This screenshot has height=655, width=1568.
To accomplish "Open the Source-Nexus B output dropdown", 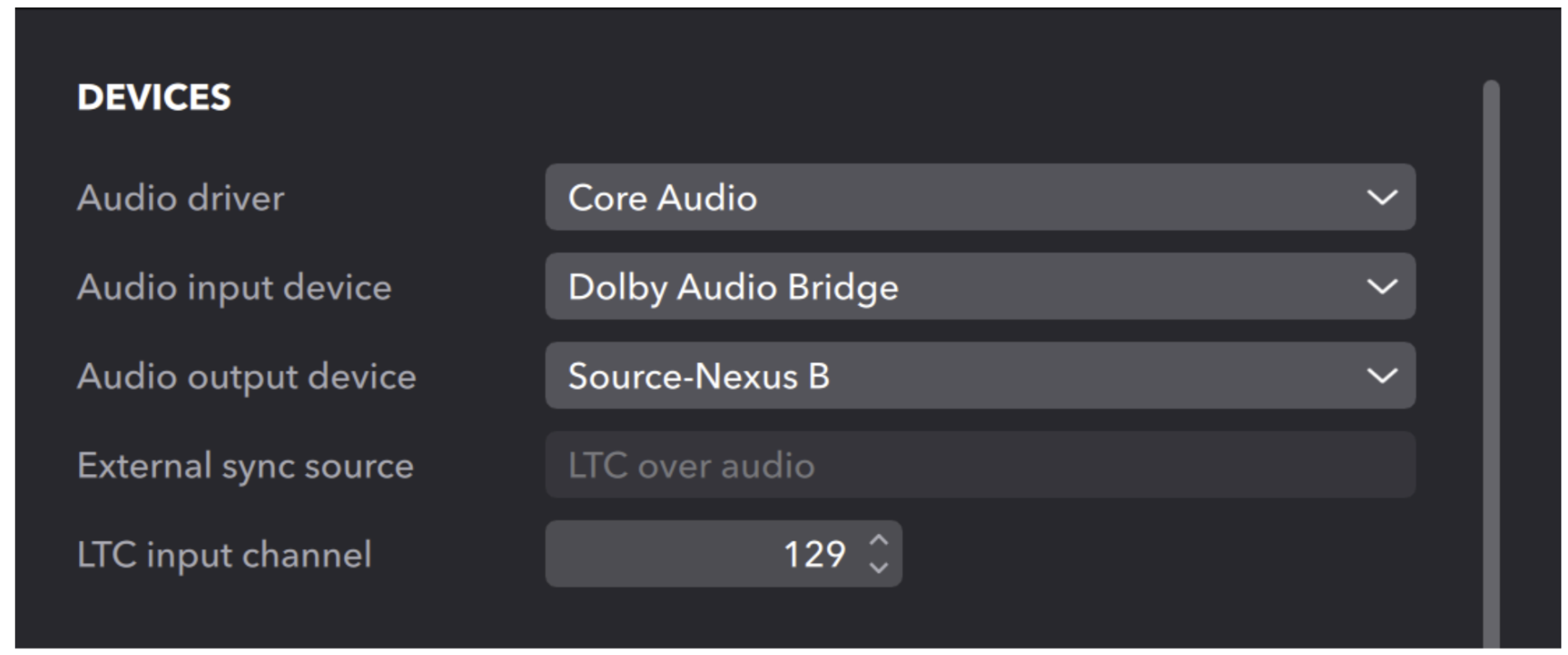I will click(x=979, y=376).
